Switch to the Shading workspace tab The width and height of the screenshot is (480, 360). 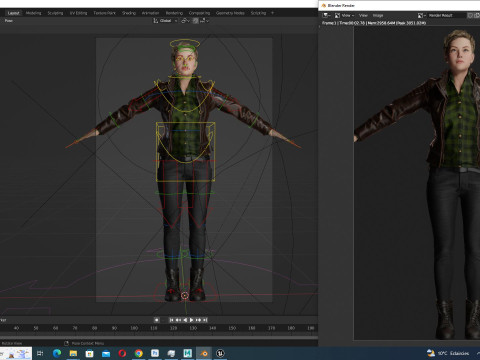tap(129, 13)
